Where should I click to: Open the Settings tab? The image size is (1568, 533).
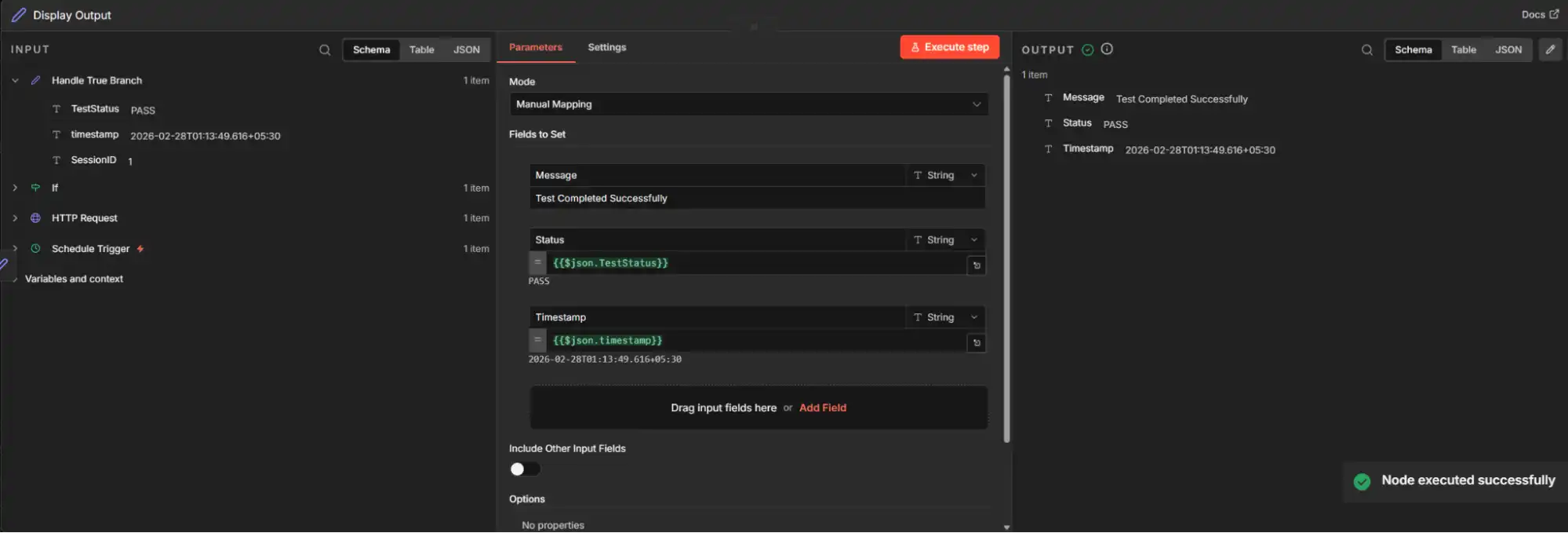(x=606, y=47)
